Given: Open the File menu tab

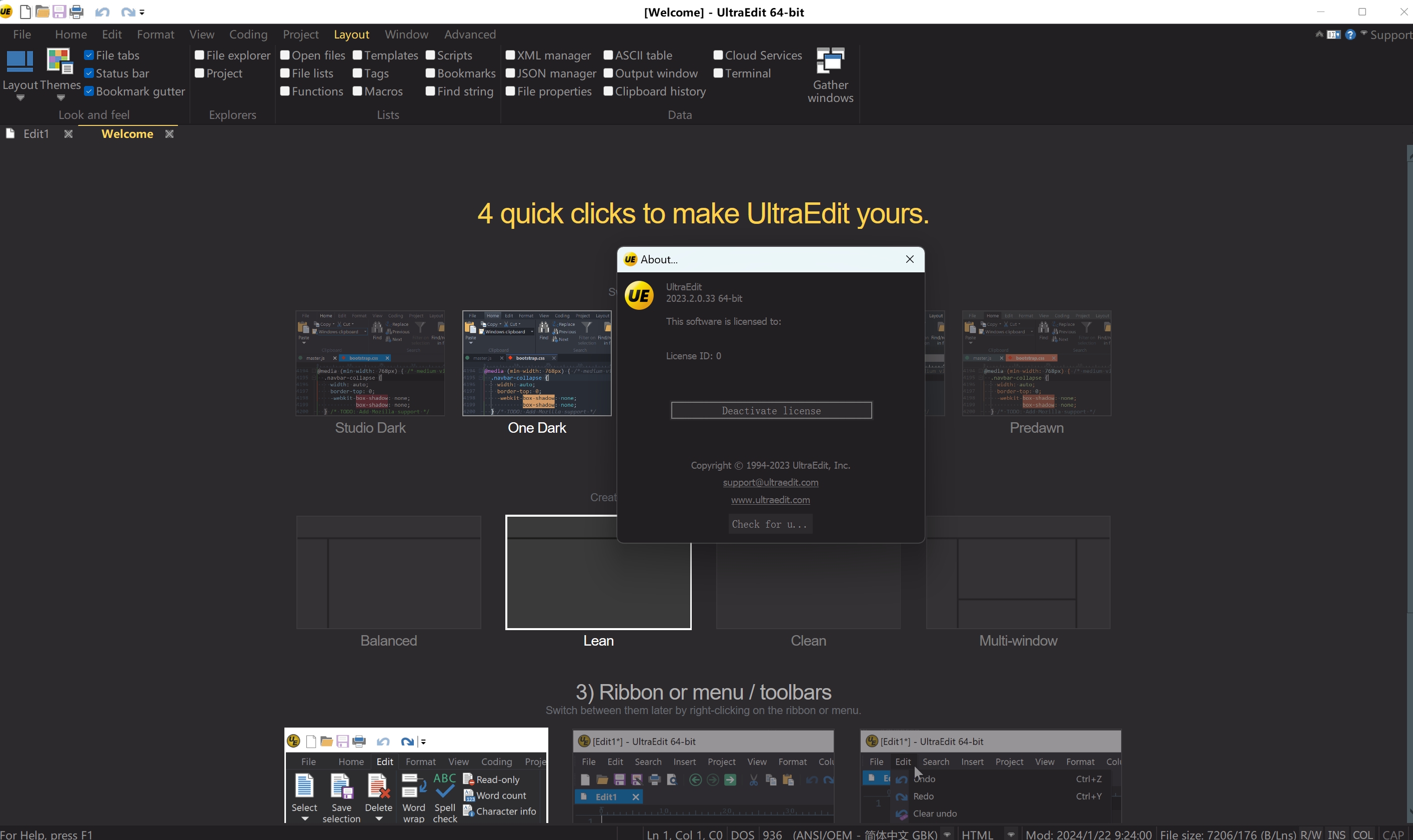Looking at the screenshot, I should point(22,34).
